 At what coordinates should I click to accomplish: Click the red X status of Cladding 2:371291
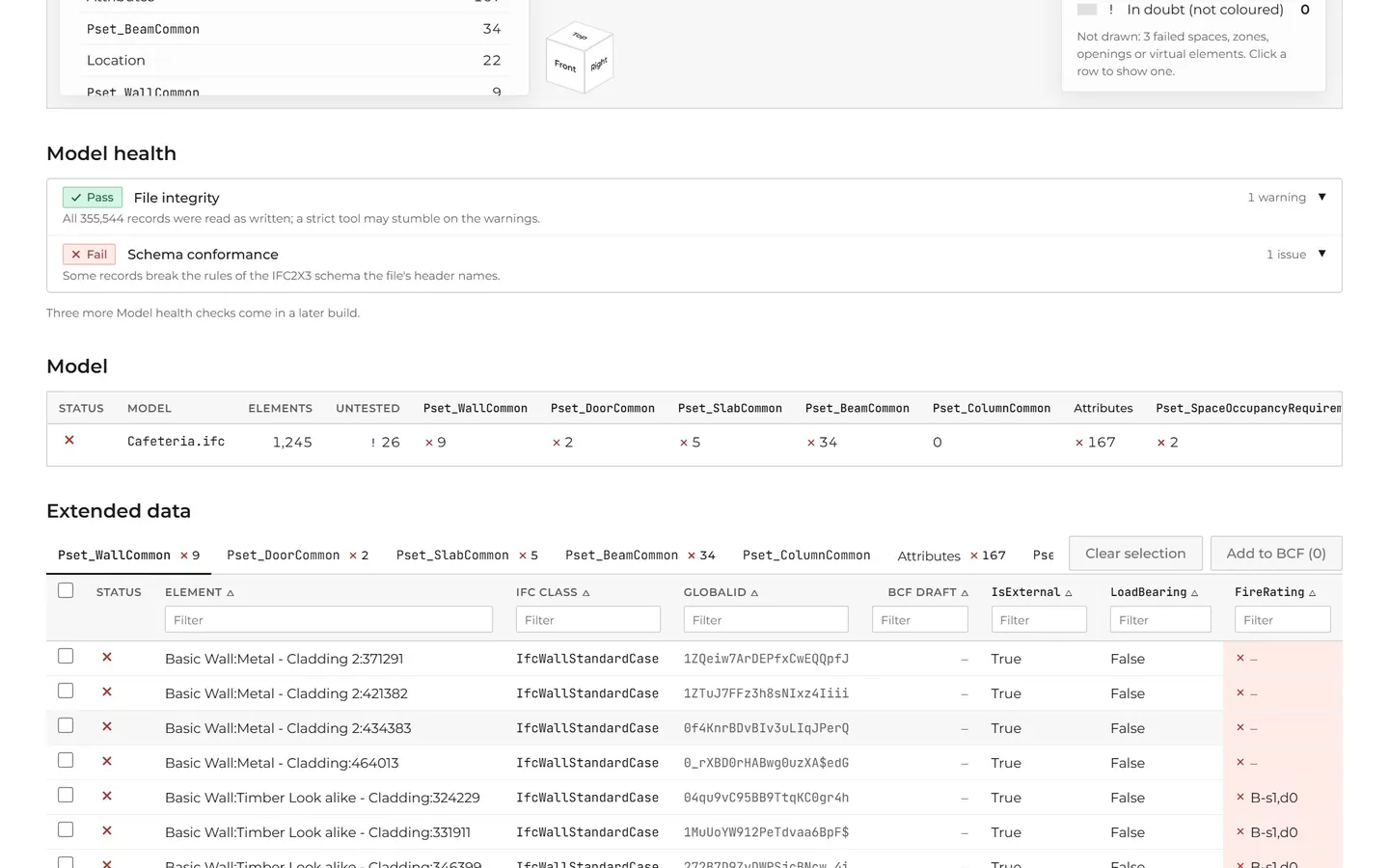pos(107,658)
